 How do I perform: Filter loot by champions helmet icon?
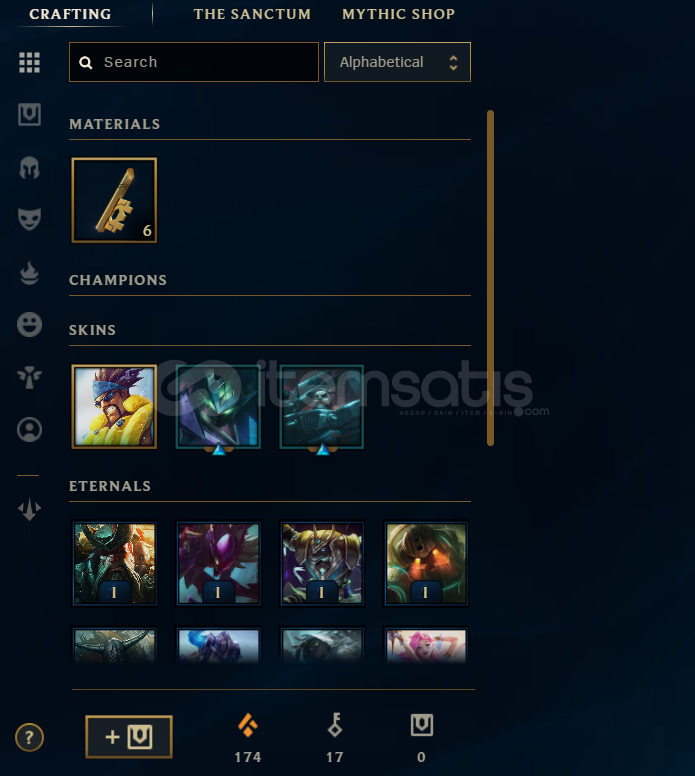[x=29, y=168]
